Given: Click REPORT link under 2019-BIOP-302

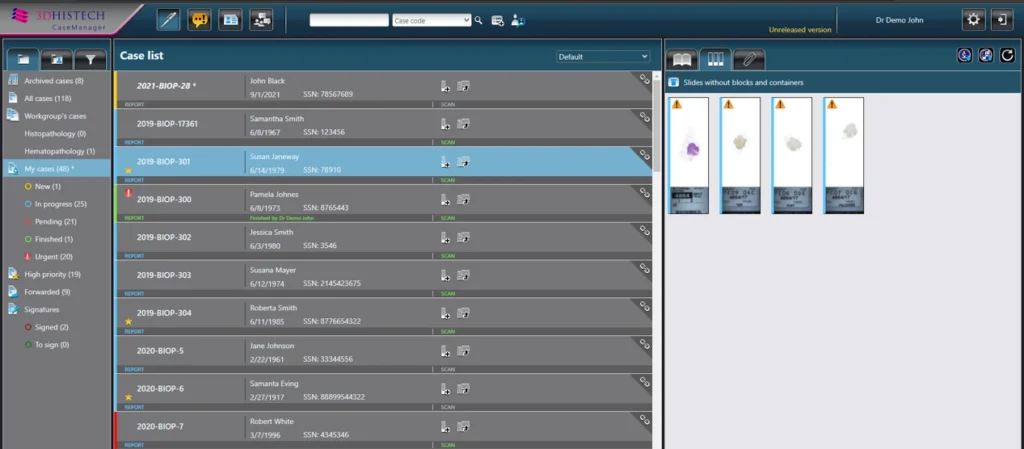Looking at the screenshot, I should (134, 256).
